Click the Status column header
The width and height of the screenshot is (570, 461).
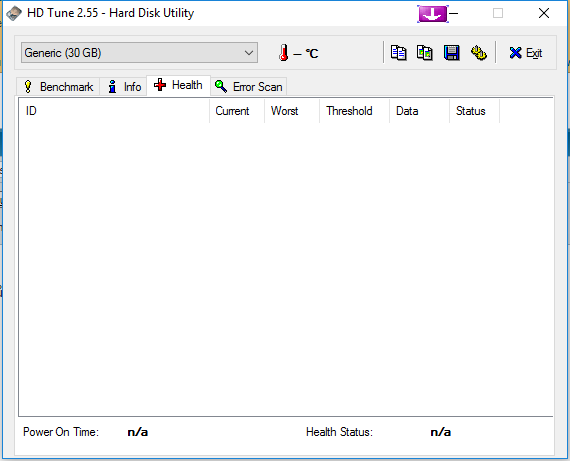pos(475,111)
